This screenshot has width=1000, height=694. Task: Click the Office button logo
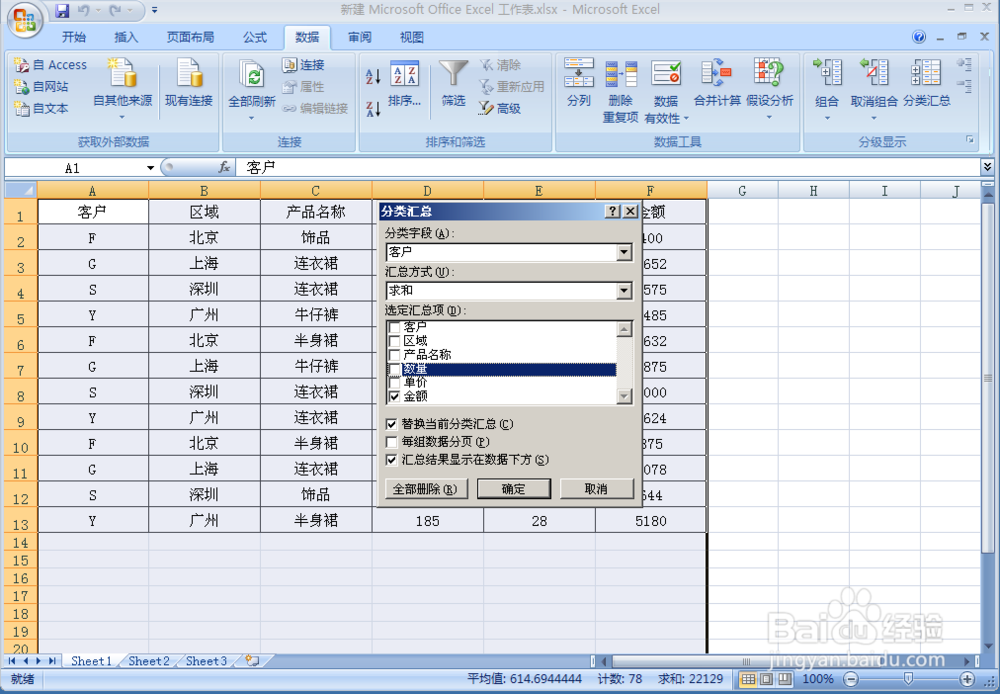[24, 20]
